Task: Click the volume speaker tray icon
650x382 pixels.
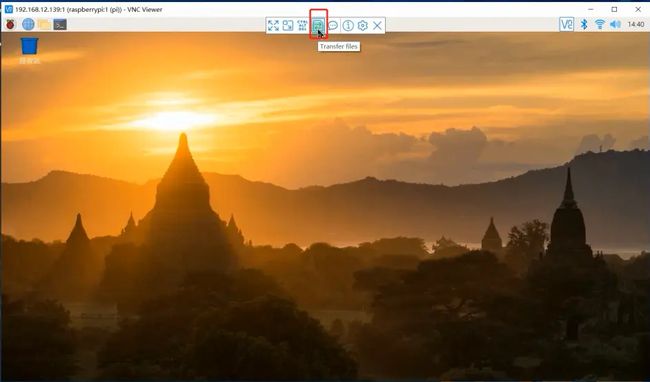Action: coord(615,24)
